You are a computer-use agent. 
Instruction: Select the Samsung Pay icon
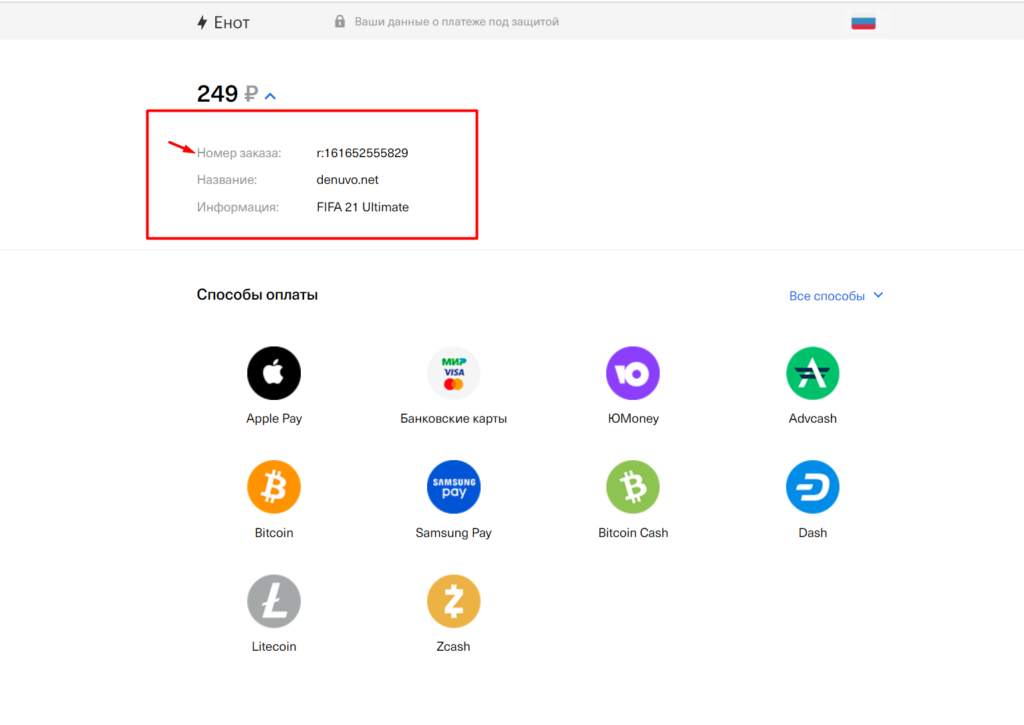click(453, 487)
